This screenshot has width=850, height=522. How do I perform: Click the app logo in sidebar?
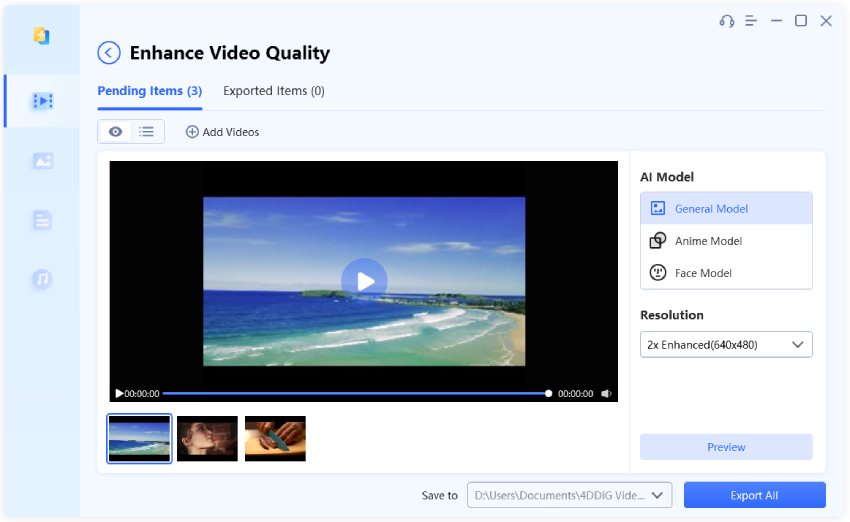[41, 36]
